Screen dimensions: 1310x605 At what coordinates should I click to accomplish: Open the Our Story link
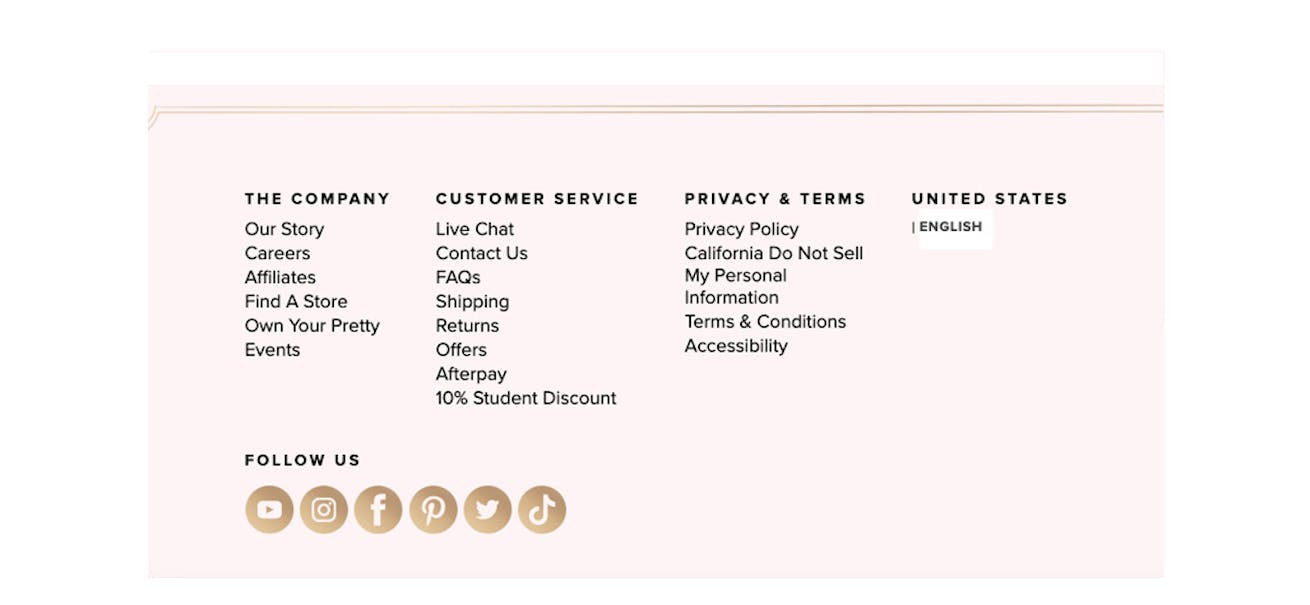point(284,229)
